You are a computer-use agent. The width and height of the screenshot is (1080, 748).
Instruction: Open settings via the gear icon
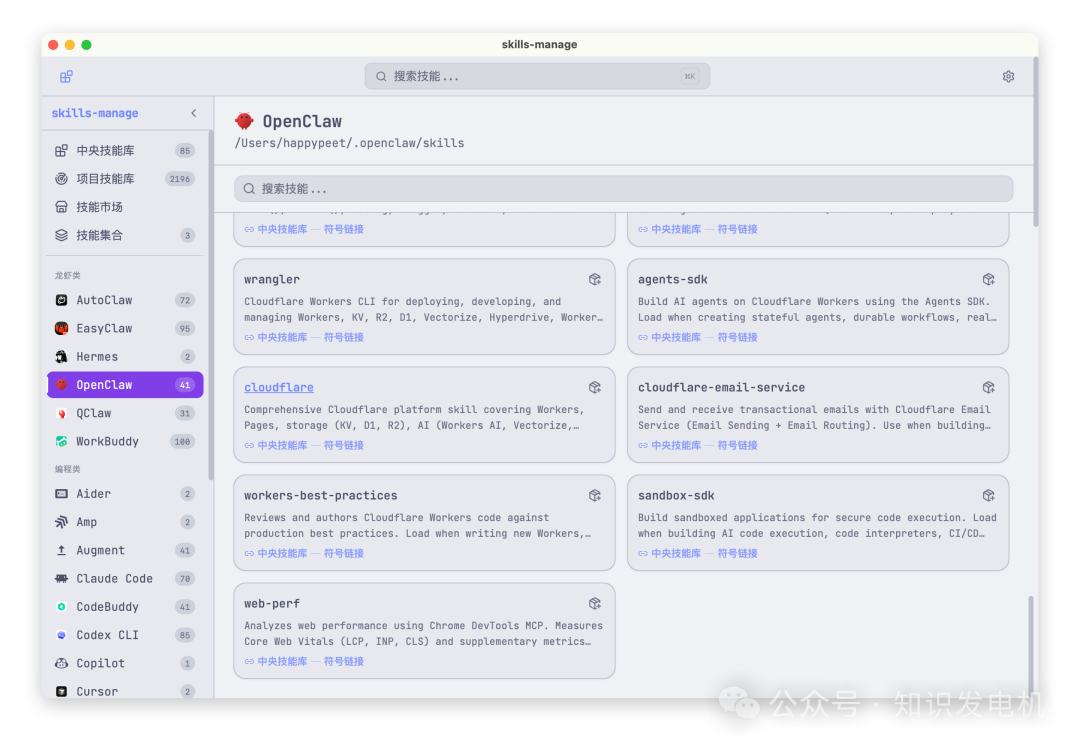(x=1008, y=76)
